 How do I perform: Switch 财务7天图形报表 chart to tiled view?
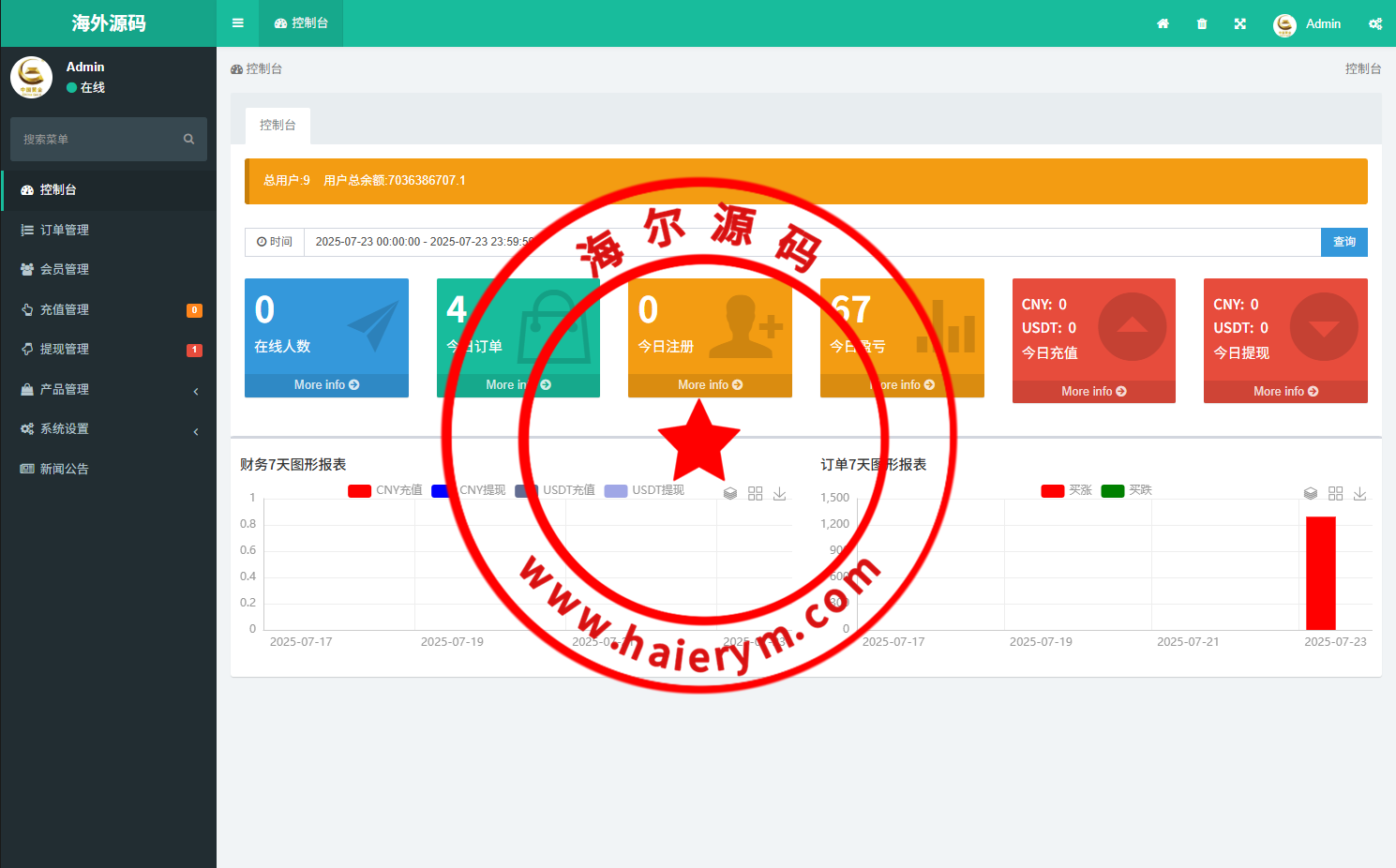(755, 493)
